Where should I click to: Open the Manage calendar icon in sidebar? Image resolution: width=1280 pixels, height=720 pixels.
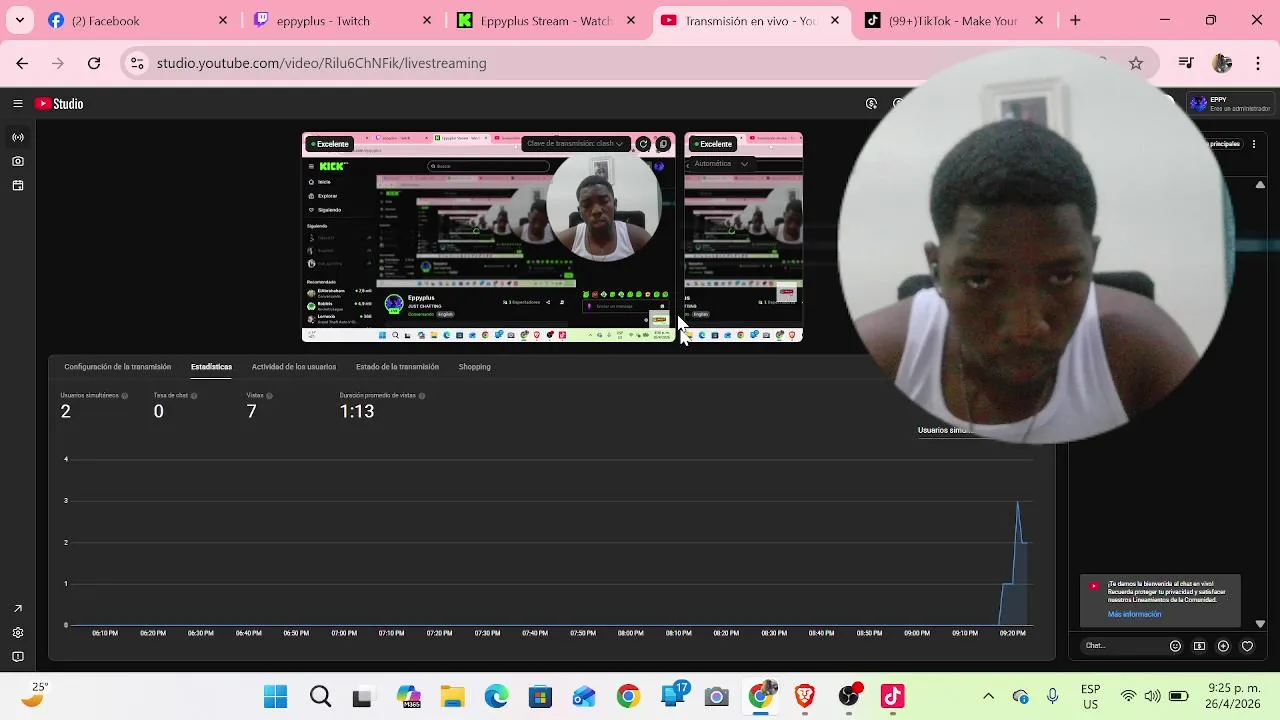(18, 185)
